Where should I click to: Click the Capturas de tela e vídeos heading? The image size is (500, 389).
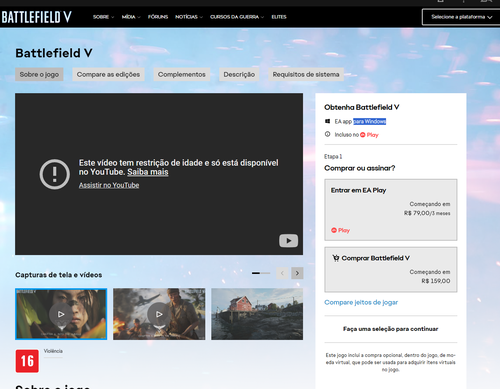(x=59, y=275)
